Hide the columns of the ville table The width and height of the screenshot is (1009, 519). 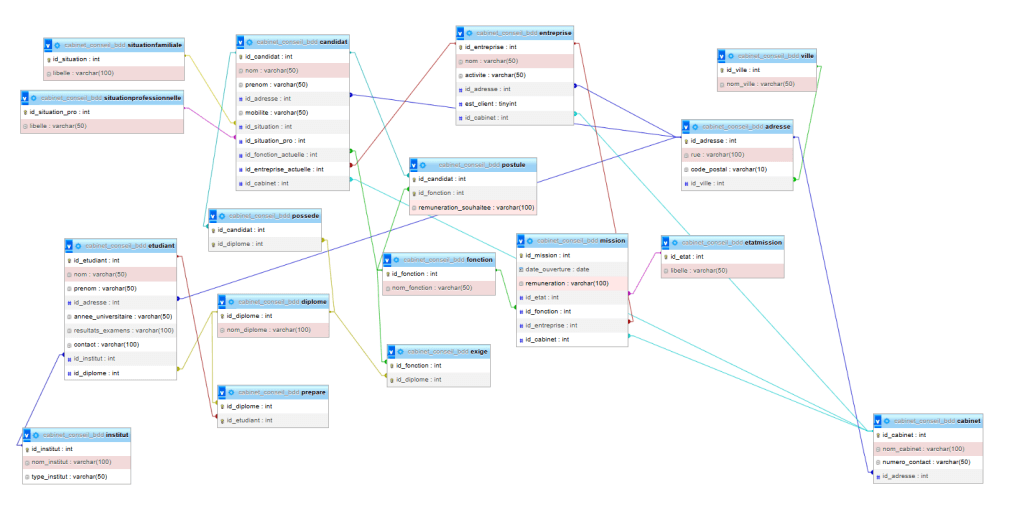722,55
